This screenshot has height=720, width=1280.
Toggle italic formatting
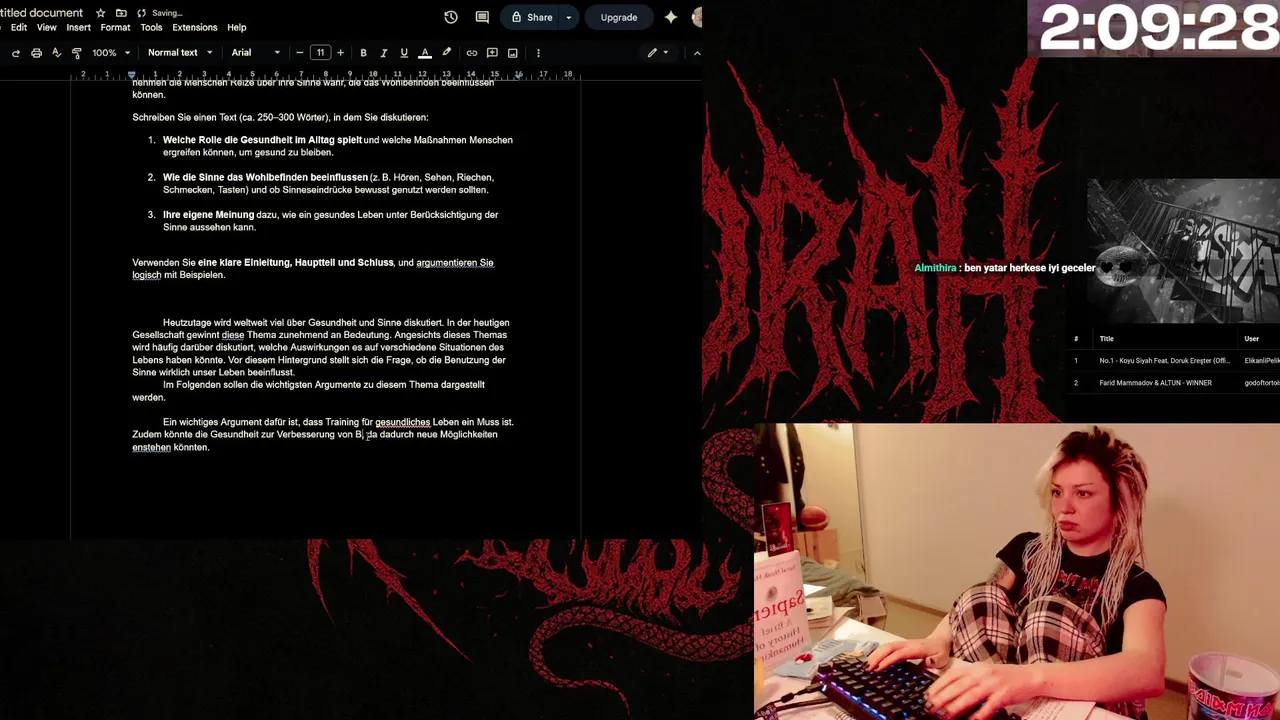383,53
